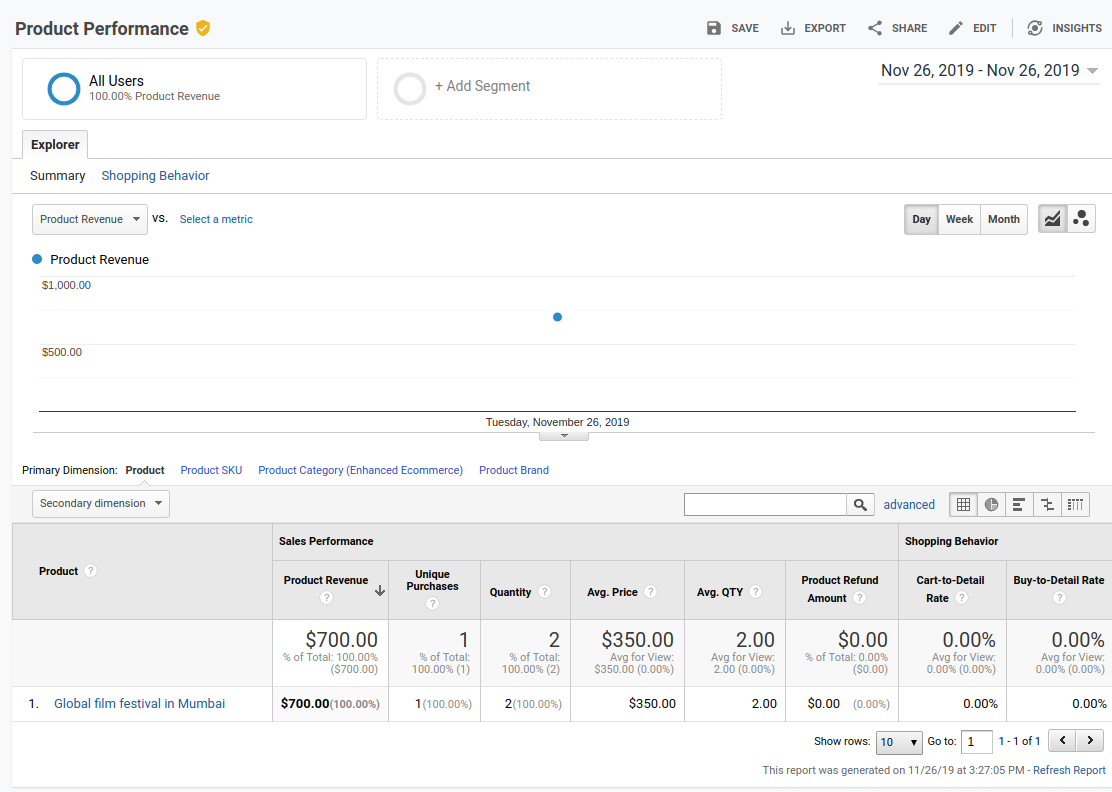This screenshot has width=1112, height=792.
Task: Select the line chart view toggle
Action: [1052, 219]
